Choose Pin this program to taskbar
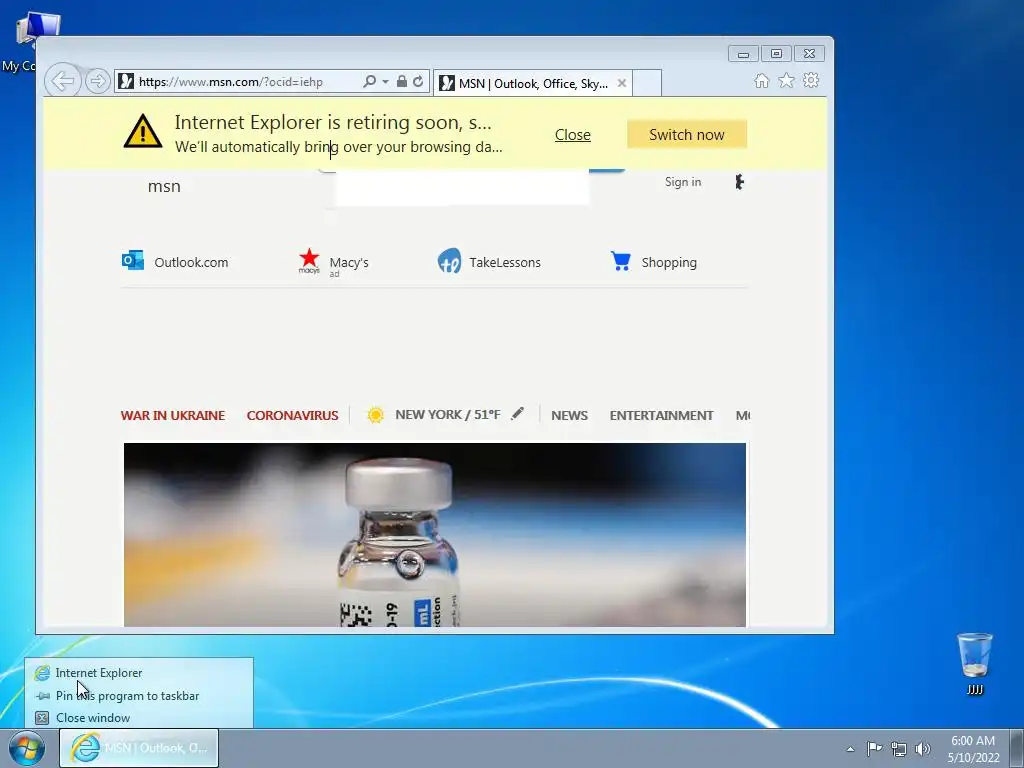 coord(139,696)
